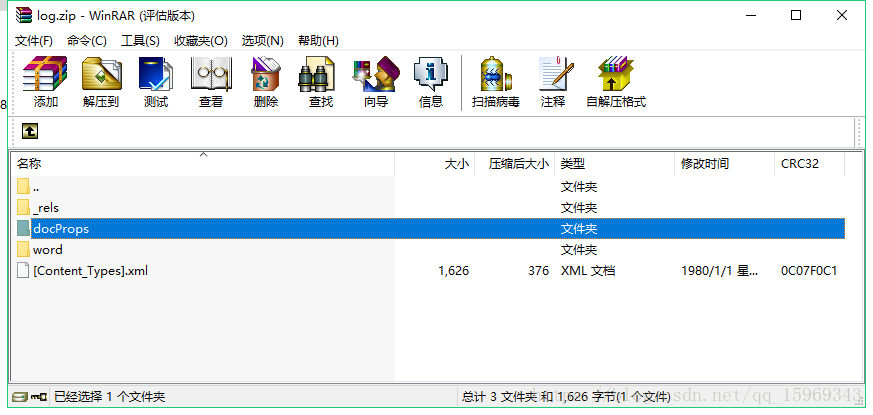The height and width of the screenshot is (415, 873).
Task: Open the 命令(C) menu
Action: (86, 41)
